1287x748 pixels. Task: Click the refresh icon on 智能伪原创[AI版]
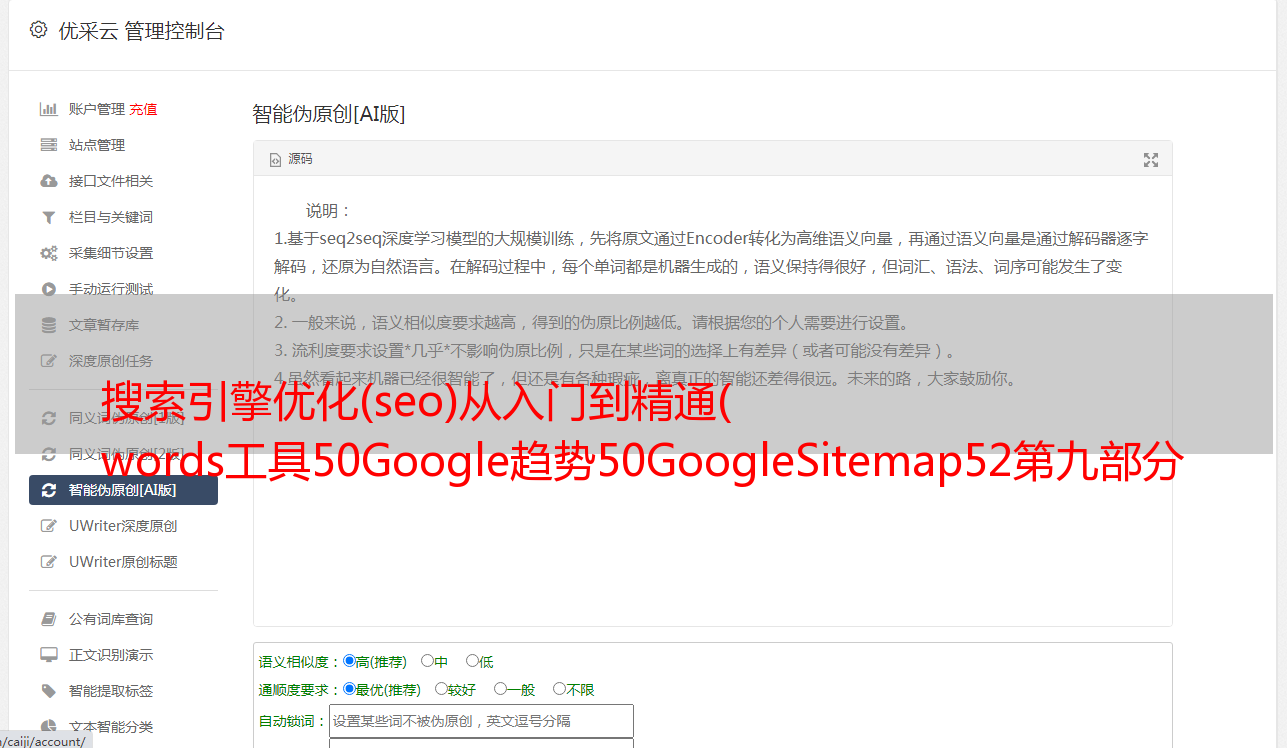coord(48,490)
